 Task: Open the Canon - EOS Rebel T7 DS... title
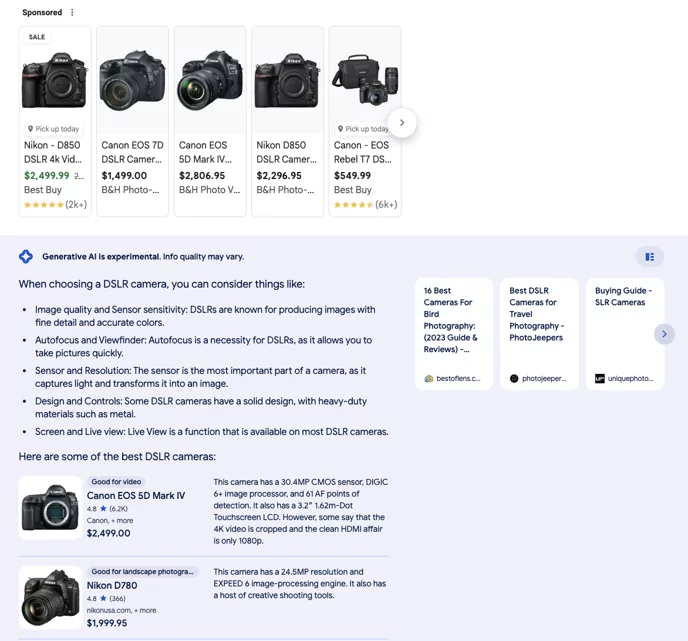point(362,152)
